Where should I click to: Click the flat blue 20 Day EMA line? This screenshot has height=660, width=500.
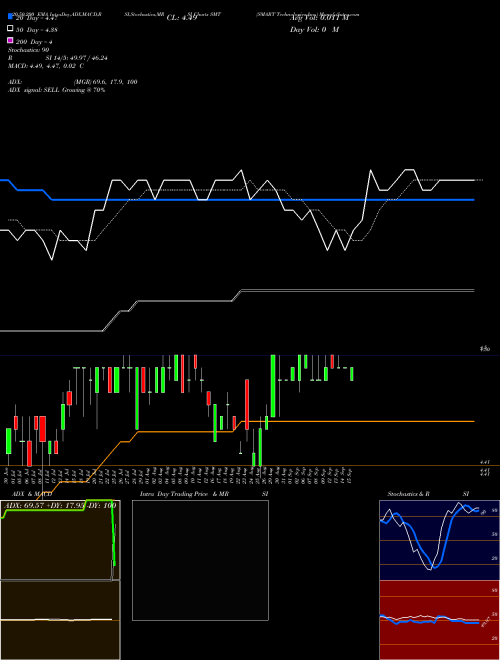point(261,200)
